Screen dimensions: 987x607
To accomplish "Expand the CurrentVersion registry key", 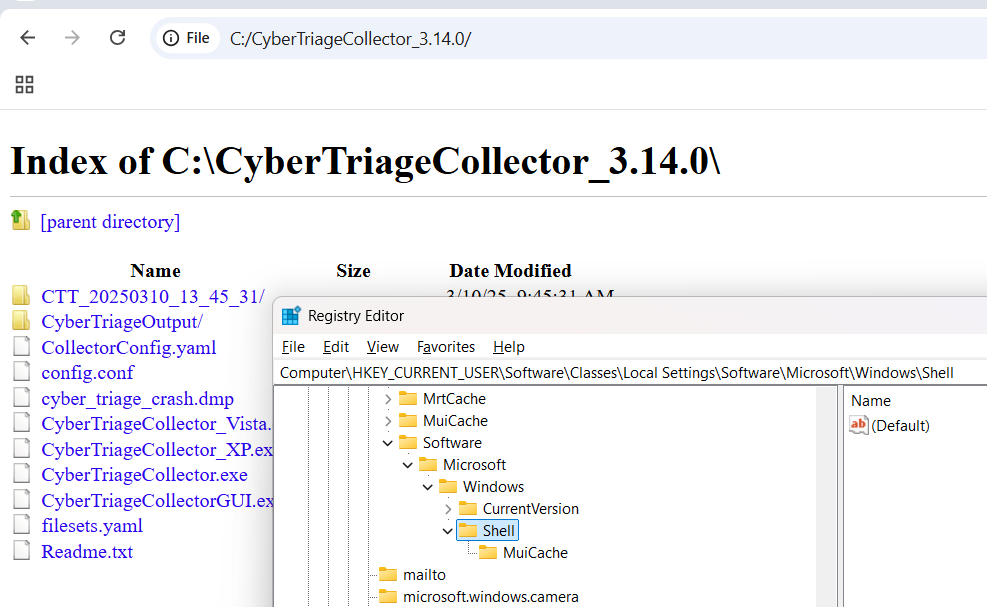I will point(448,509).
